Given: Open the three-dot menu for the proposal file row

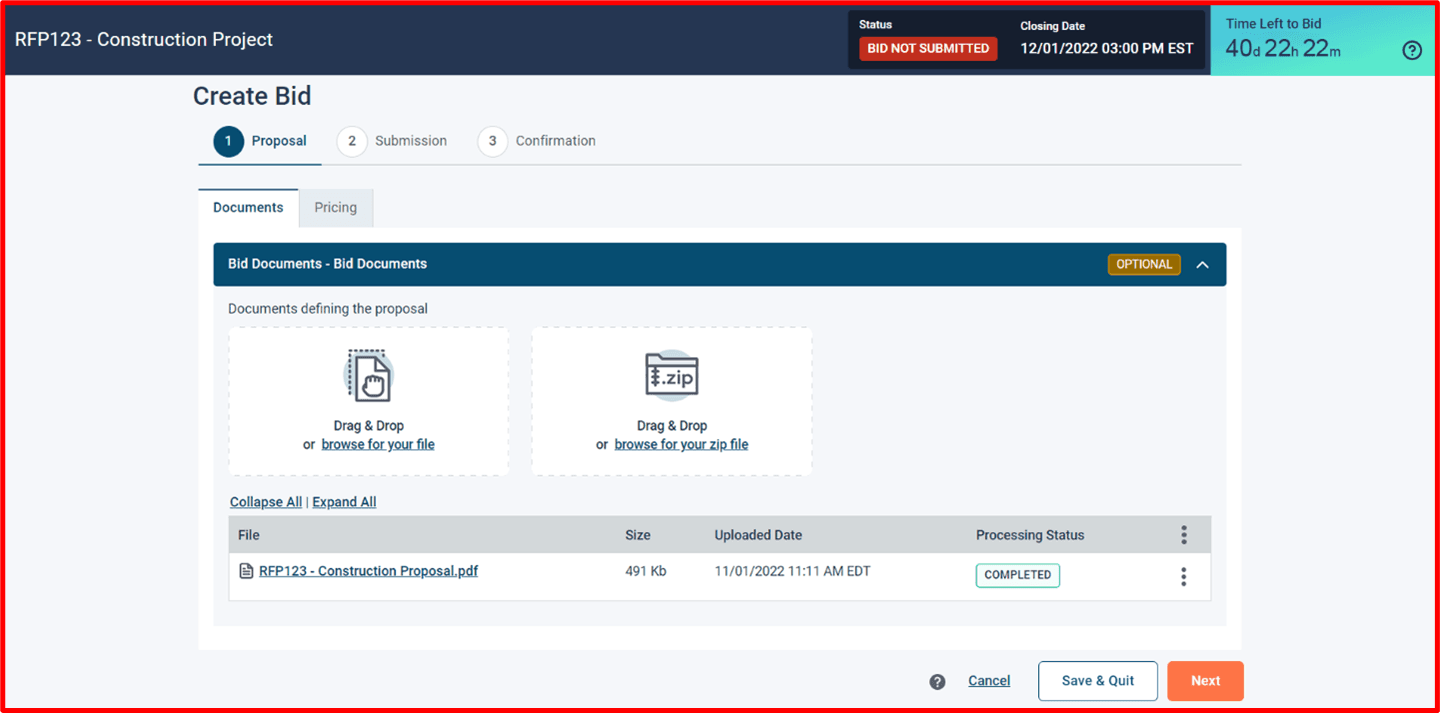Looking at the screenshot, I should pyautogui.click(x=1183, y=576).
